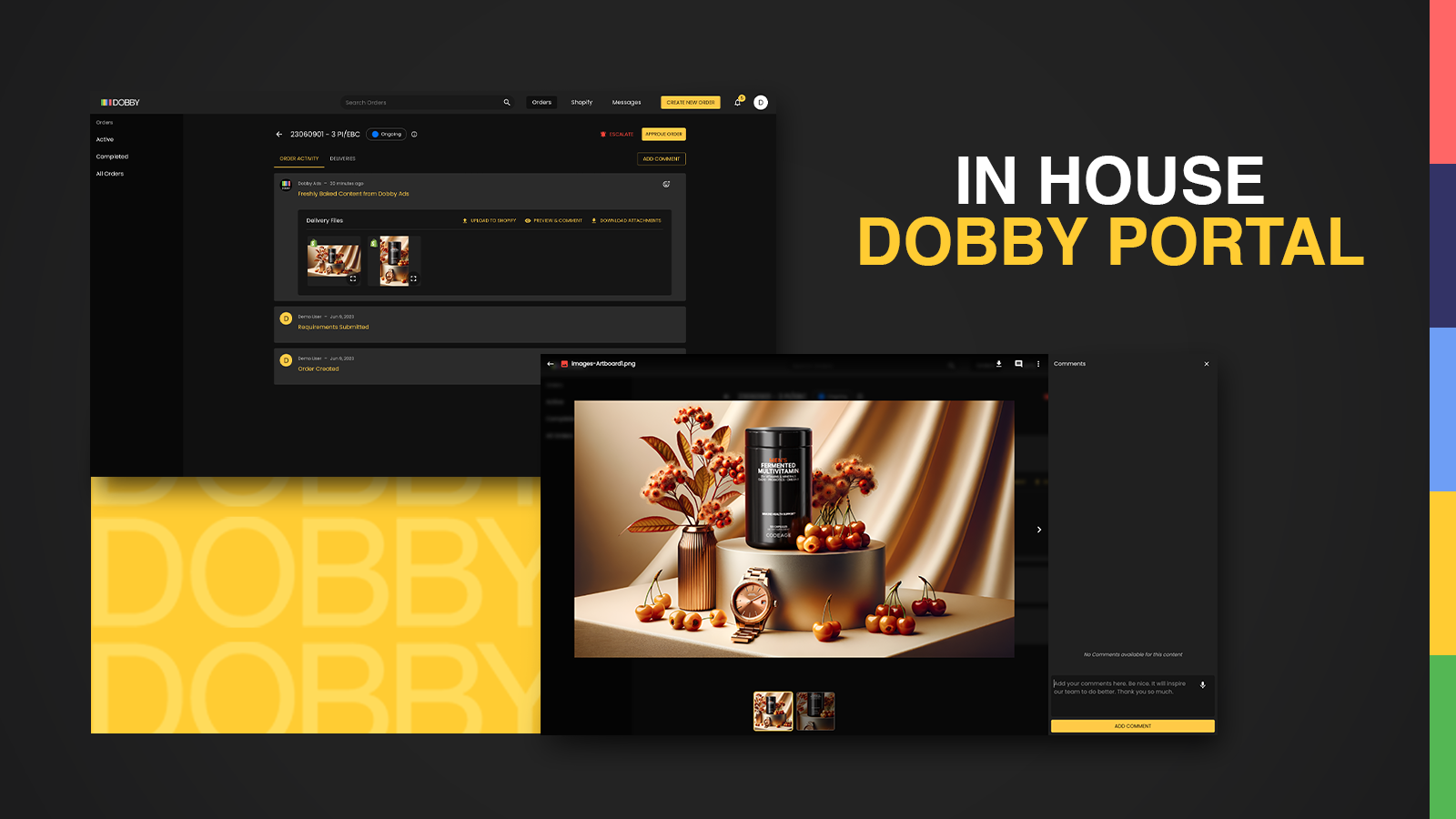Click the right chevron to view next image
This screenshot has width=1456, height=819.
pyautogui.click(x=1039, y=529)
